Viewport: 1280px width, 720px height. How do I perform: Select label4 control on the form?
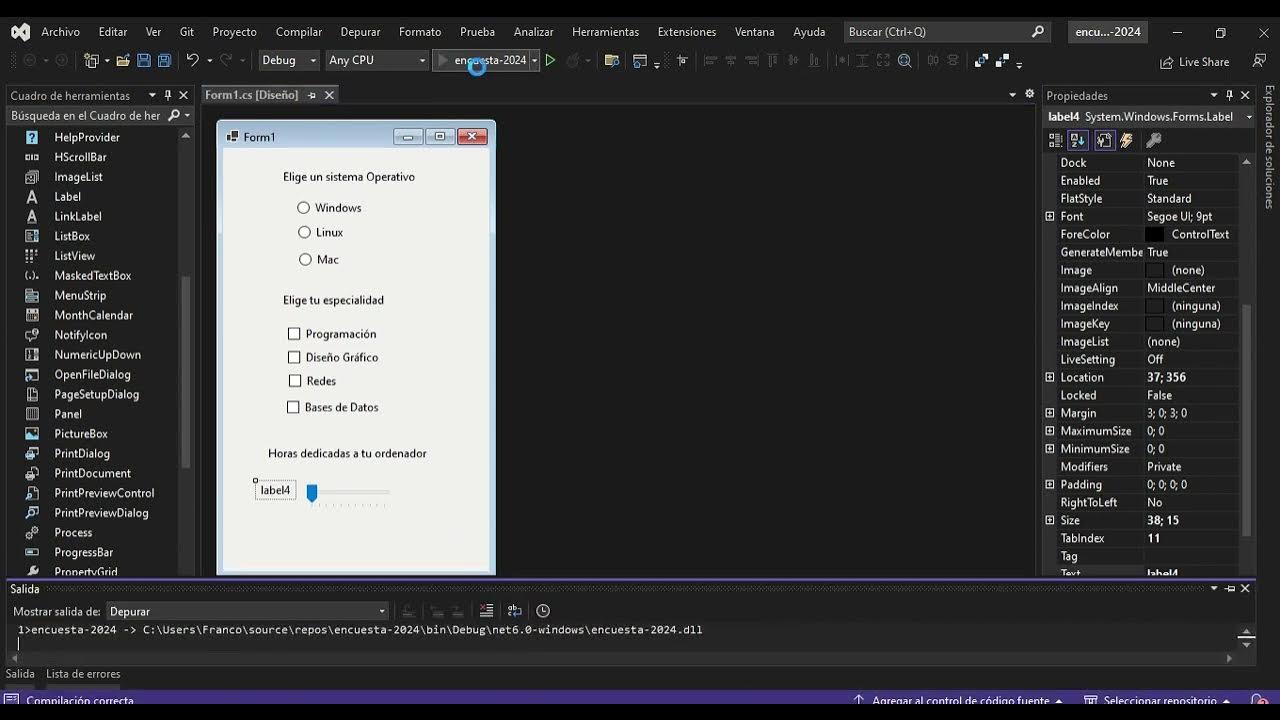click(x=275, y=490)
